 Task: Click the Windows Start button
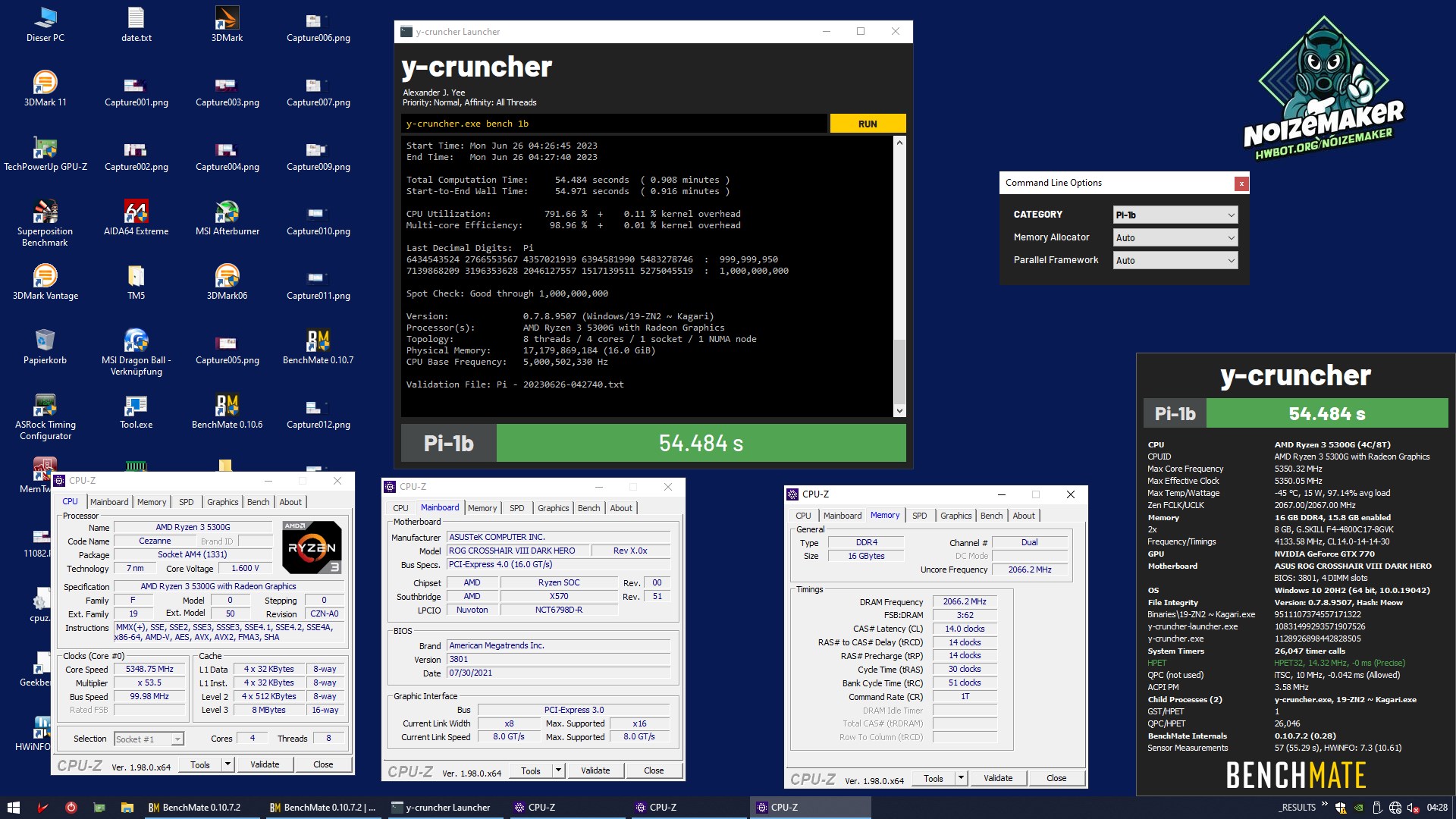13,808
